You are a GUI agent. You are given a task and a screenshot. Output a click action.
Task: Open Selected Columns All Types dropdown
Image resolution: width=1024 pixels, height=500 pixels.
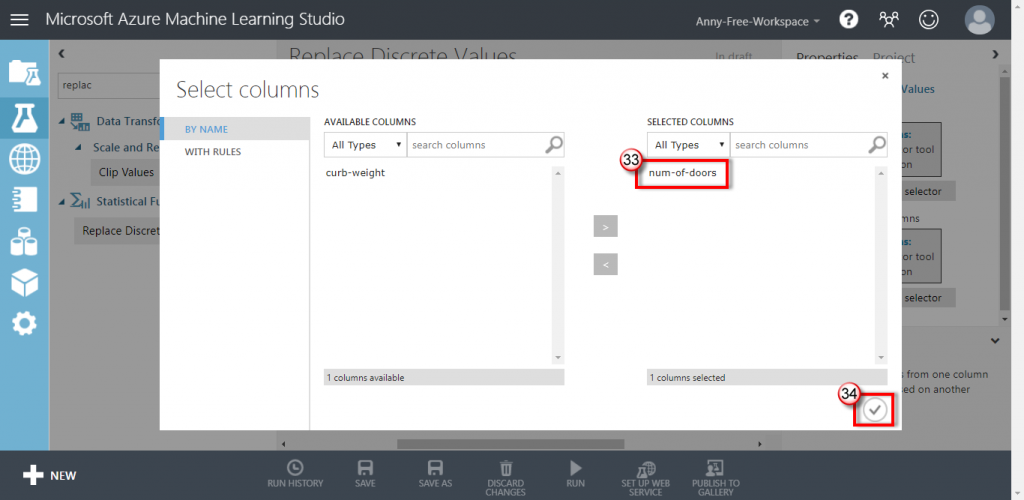[x=688, y=145]
